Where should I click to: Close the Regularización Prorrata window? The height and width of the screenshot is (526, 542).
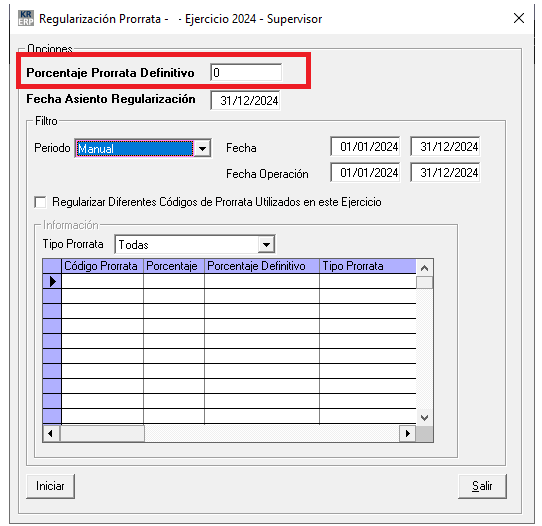pos(518,18)
